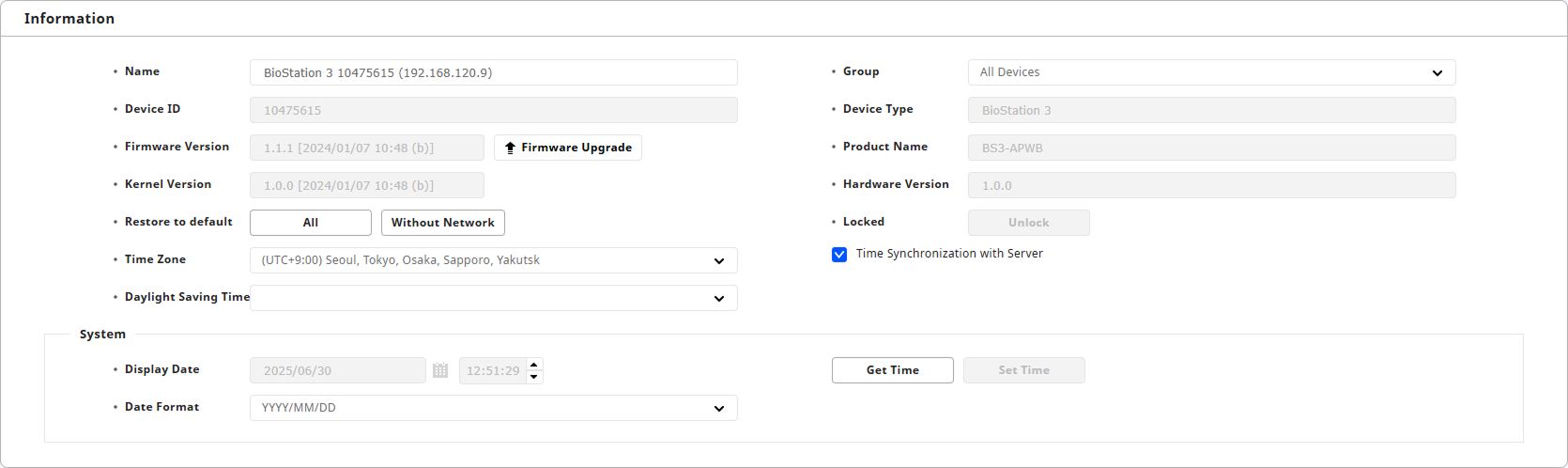Click the Device ID field
The width and height of the screenshot is (1568, 468).
[x=493, y=110]
